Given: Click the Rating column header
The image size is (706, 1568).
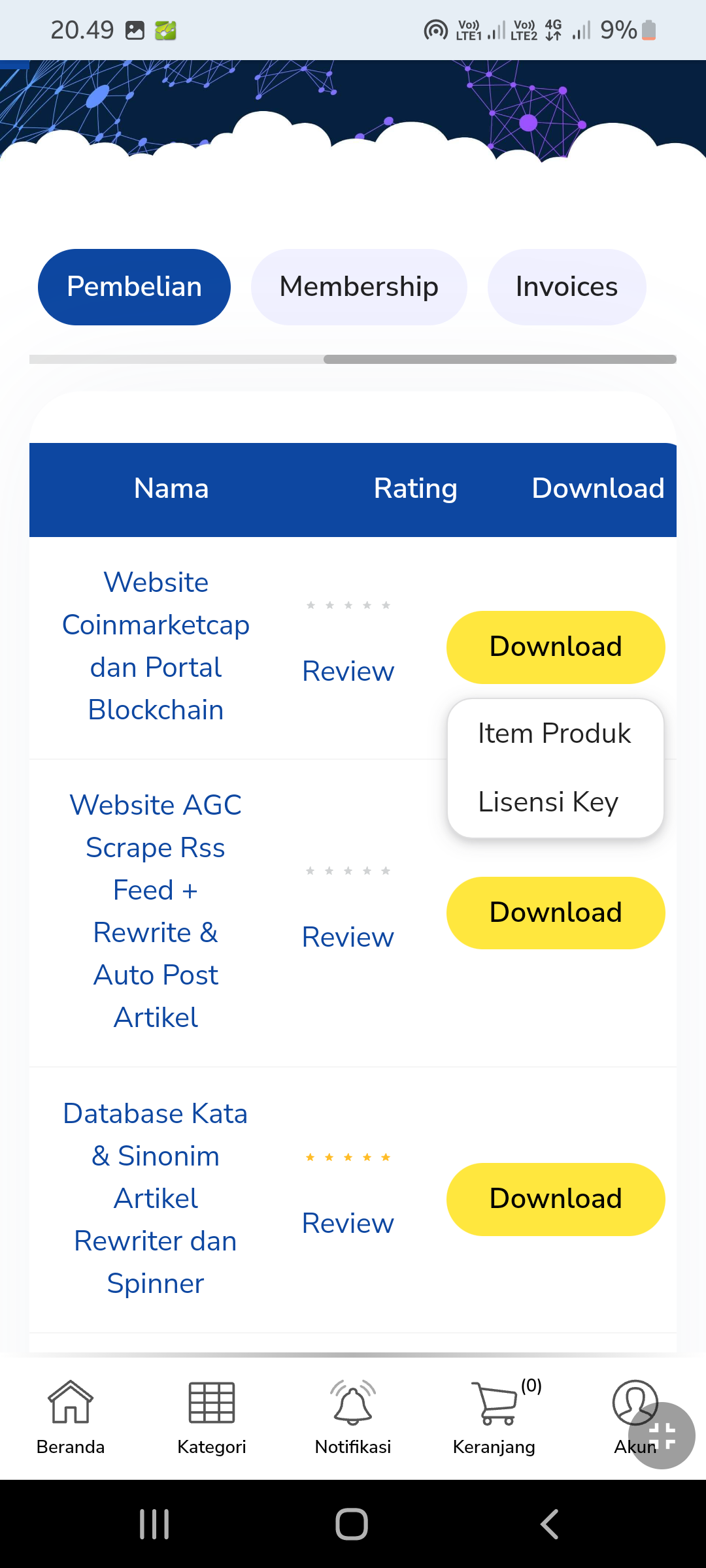Looking at the screenshot, I should (x=415, y=489).
